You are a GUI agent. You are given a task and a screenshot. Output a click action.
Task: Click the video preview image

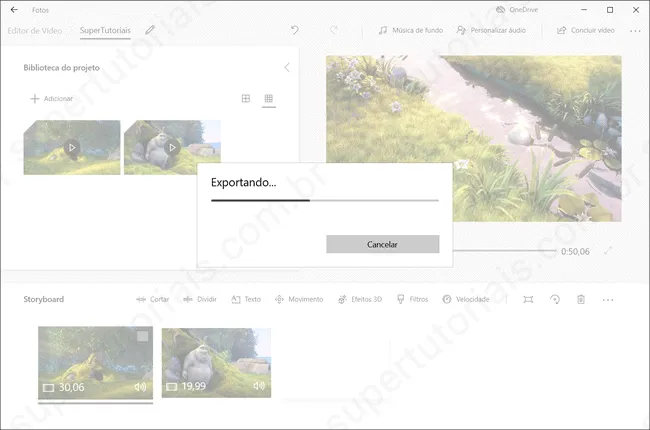pyautogui.click(x=473, y=138)
